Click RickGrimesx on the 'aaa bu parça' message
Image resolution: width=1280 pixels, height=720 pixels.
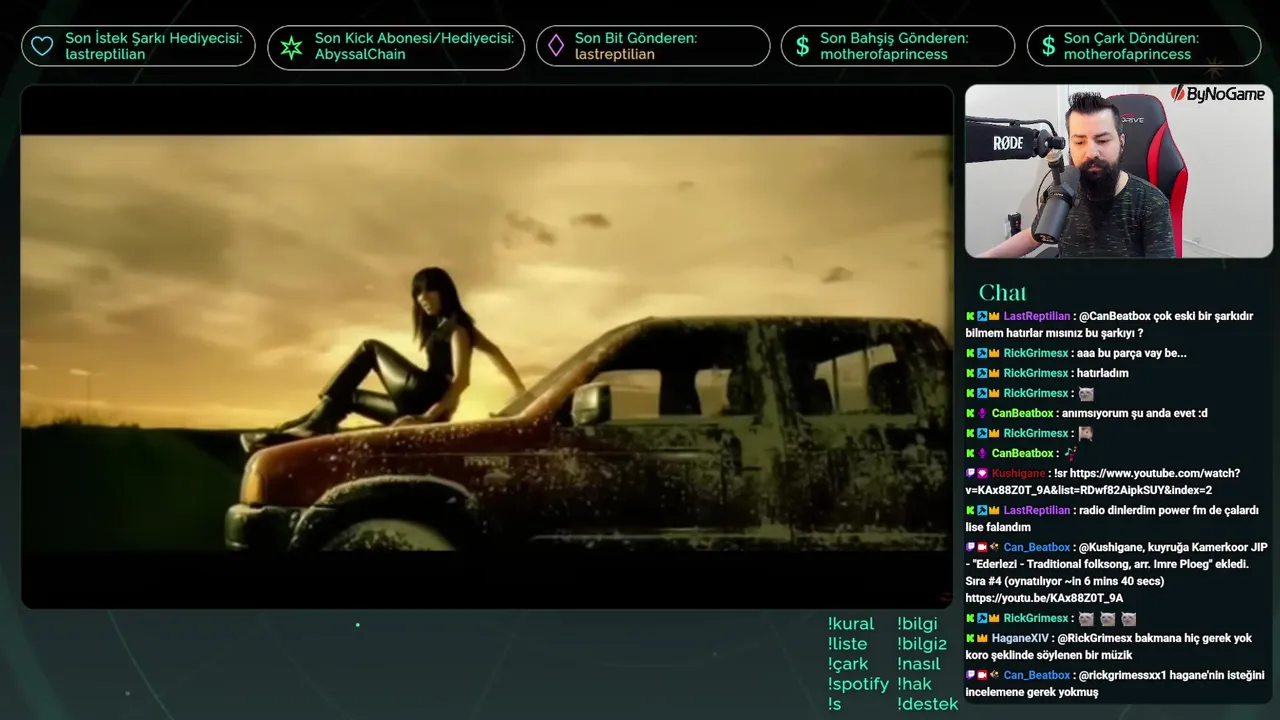pos(1036,353)
